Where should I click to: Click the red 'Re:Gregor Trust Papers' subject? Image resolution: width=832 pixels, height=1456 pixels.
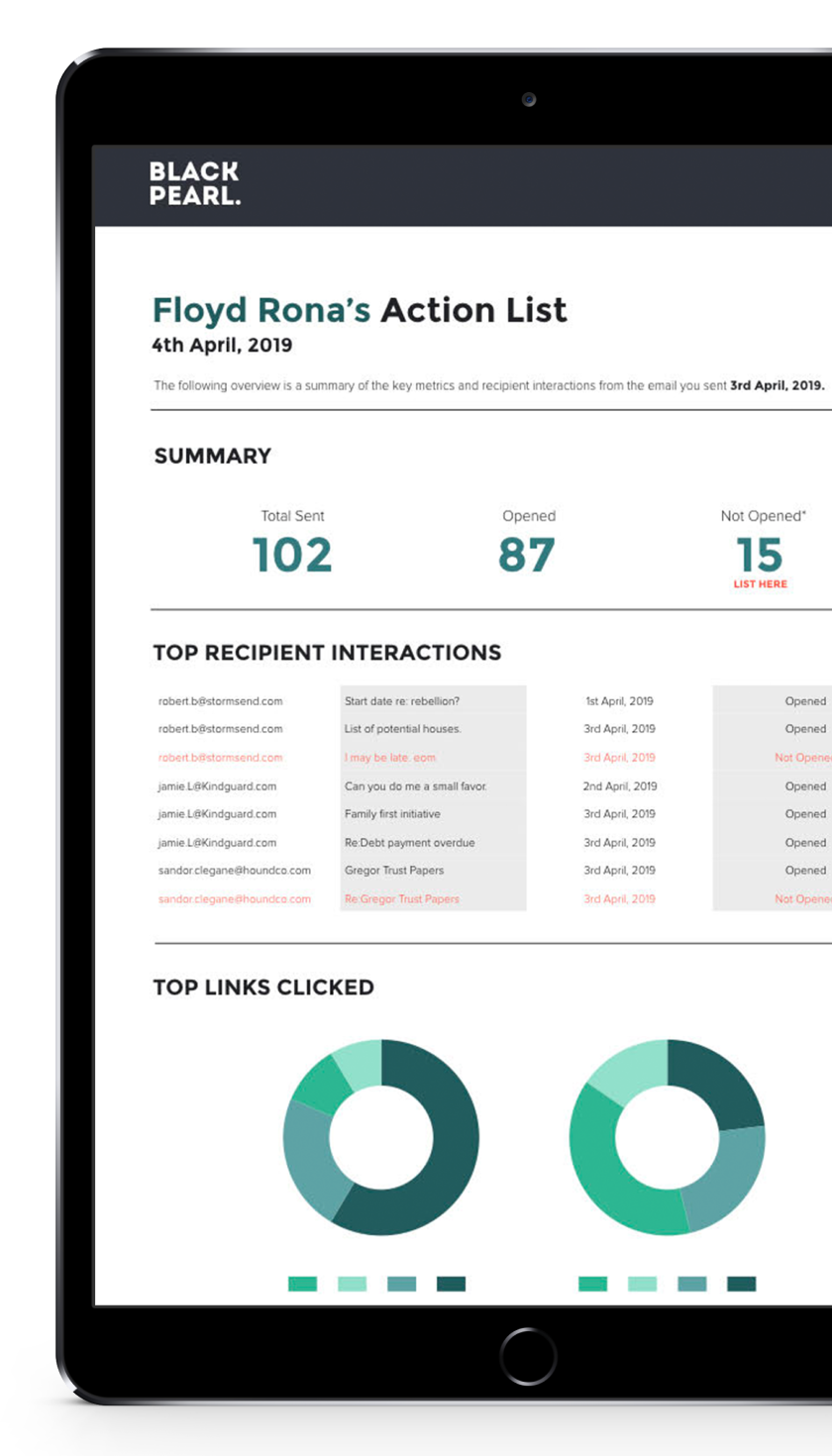click(x=402, y=899)
